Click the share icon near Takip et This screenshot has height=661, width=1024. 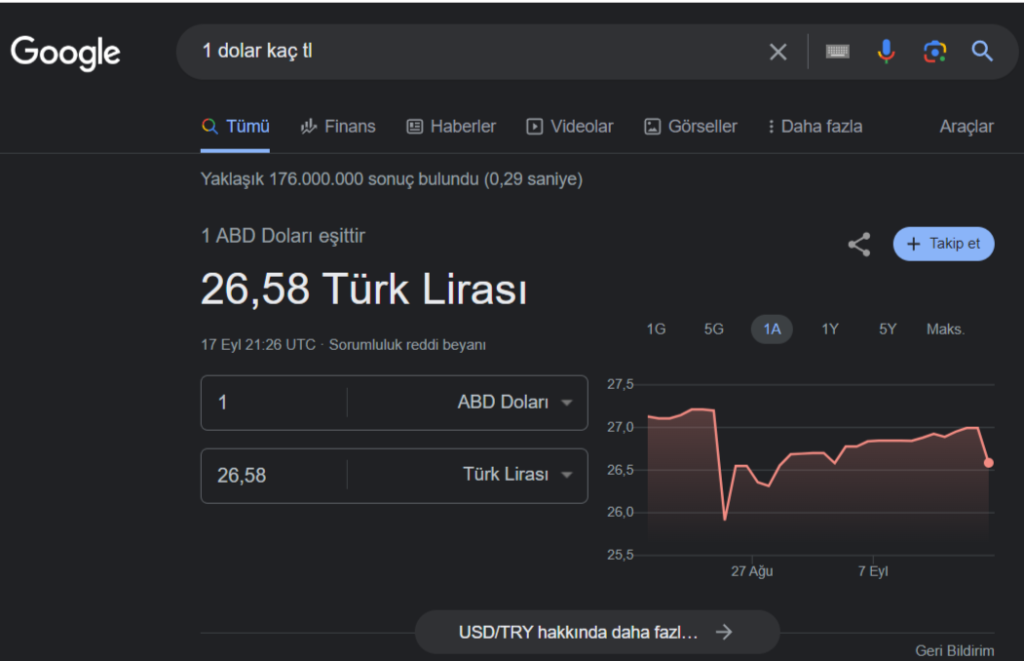(859, 244)
